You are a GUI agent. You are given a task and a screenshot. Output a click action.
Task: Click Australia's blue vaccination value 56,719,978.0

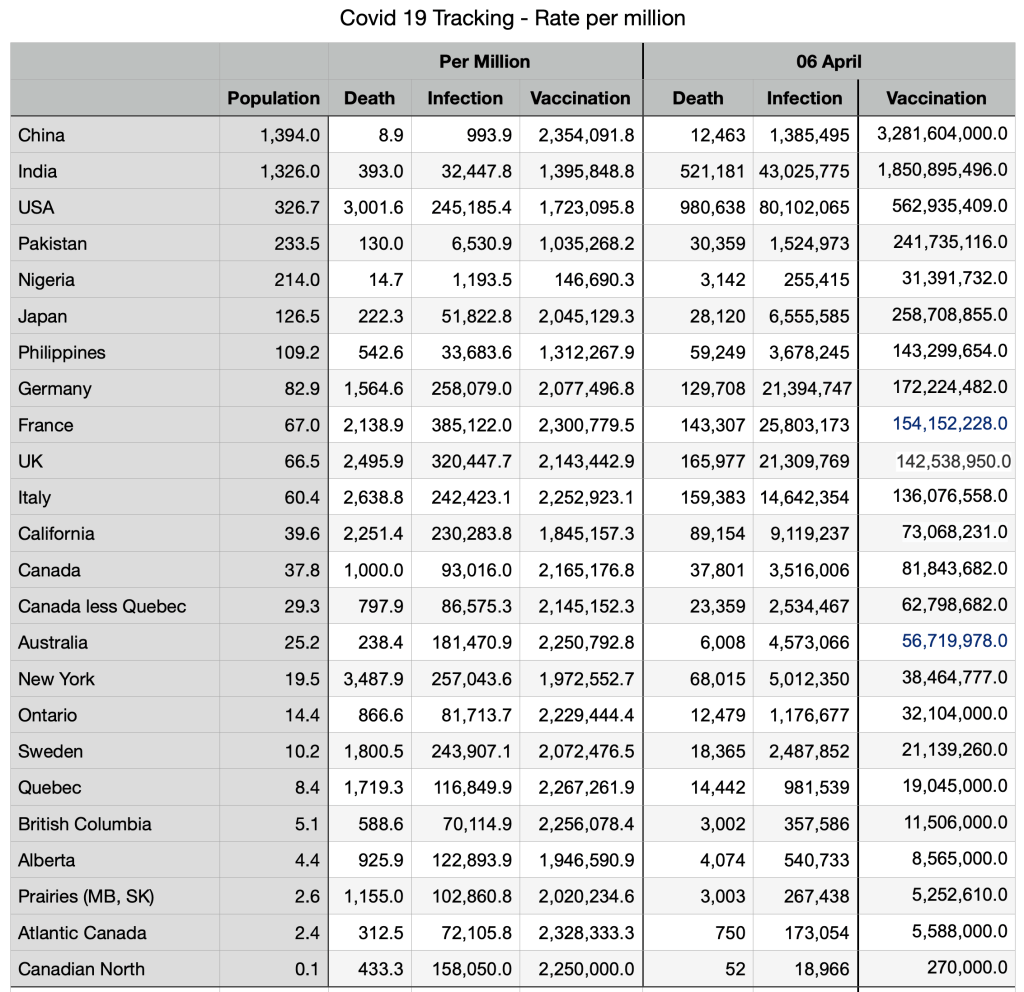954,642
